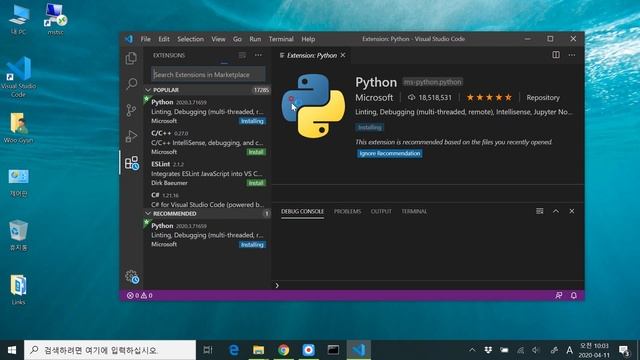Open editor more actions ellipsis
This screenshot has width=640, height=360.
click(572, 55)
